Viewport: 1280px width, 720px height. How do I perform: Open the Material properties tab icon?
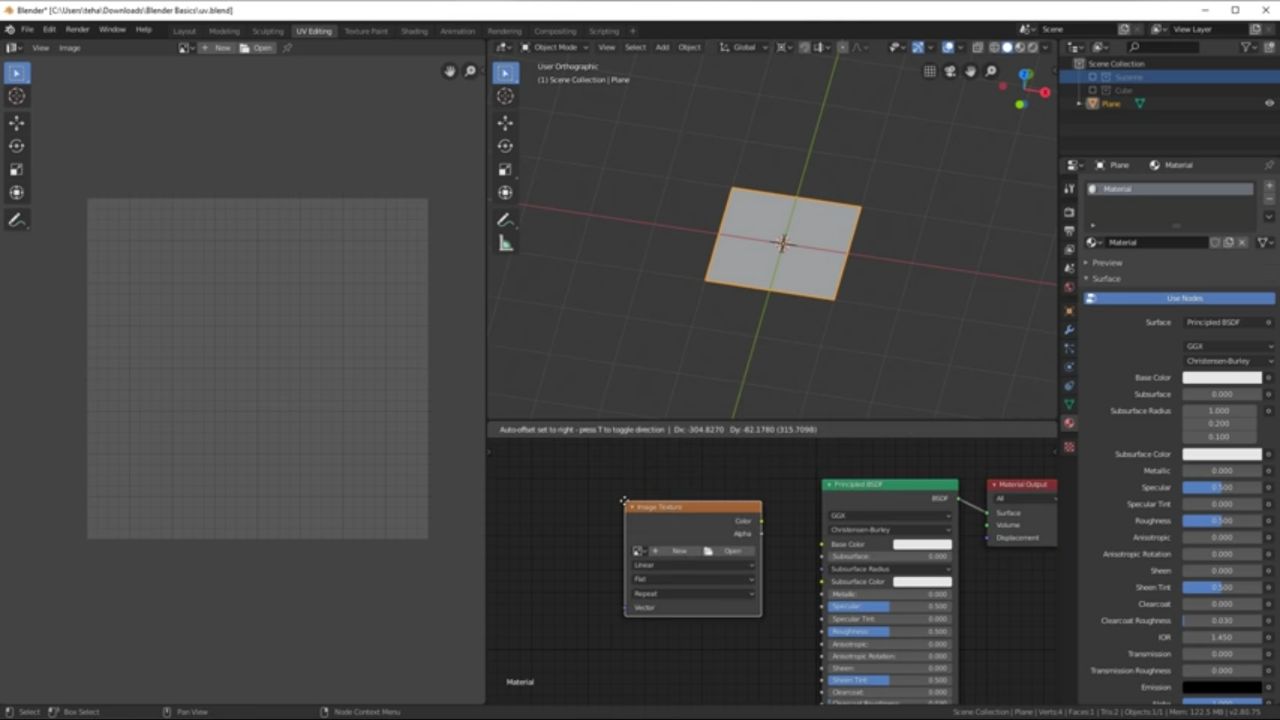[x=1069, y=424]
